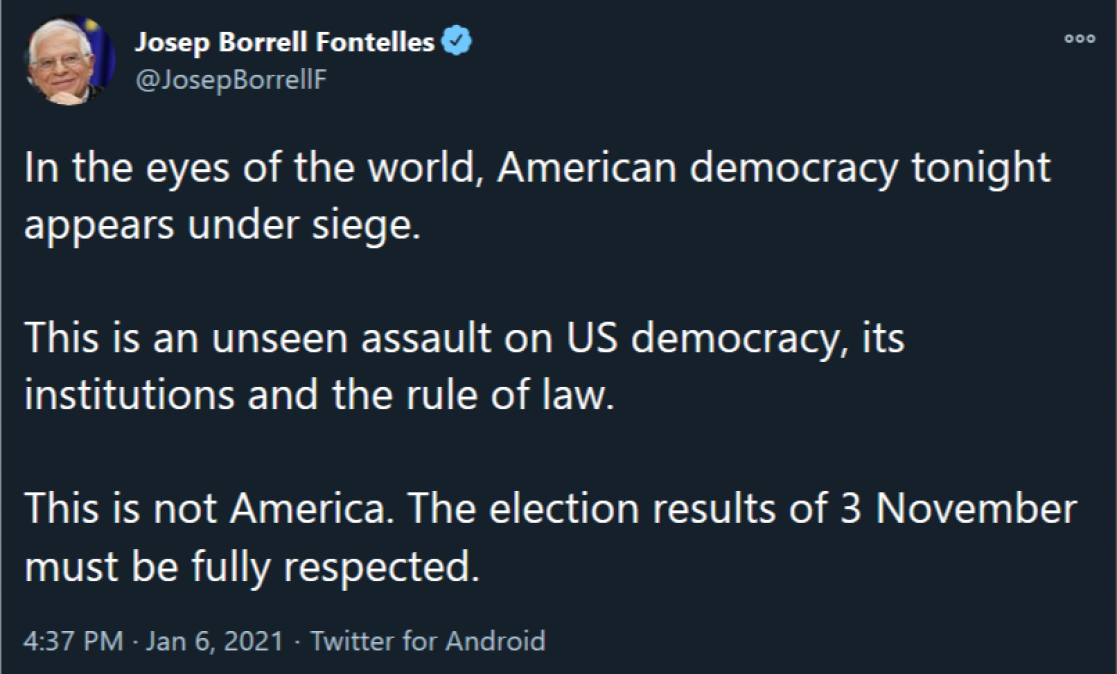Click the Jan 6, 2021 date
Screen dimensions: 1117x674
[215, 640]
